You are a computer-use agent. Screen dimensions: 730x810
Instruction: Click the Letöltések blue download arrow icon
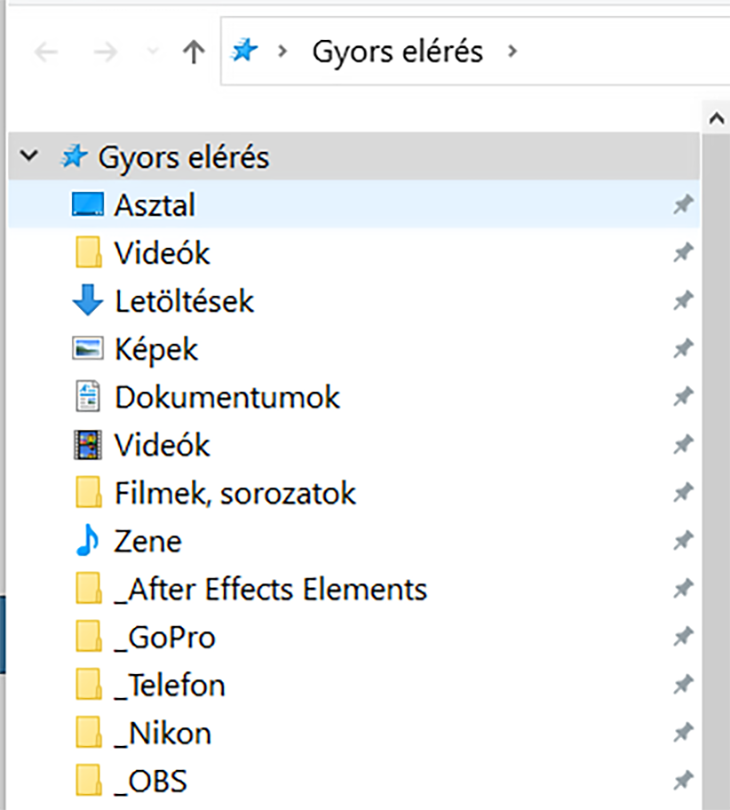[87, 300]
